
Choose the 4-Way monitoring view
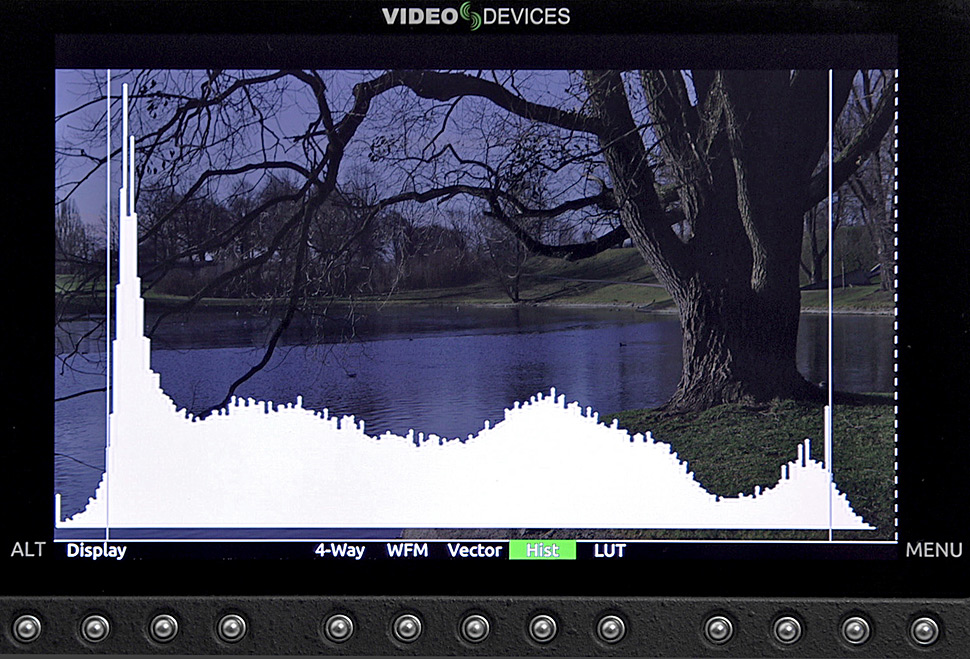pos(339,550)
